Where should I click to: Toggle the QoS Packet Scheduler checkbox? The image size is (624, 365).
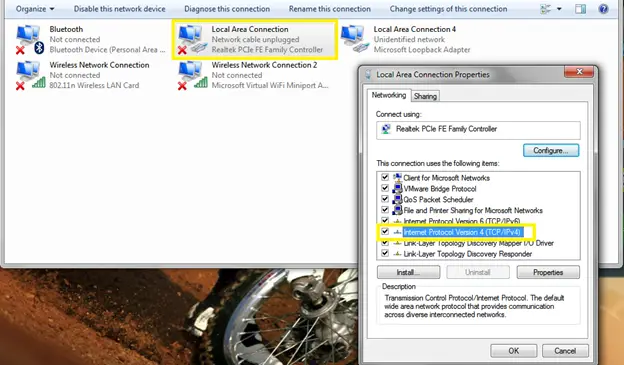pos(385,199)
